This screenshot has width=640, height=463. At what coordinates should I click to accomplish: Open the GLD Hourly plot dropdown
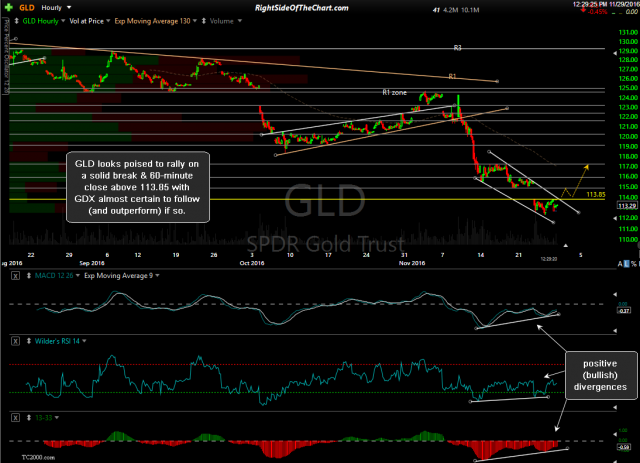tap(63, 21)
